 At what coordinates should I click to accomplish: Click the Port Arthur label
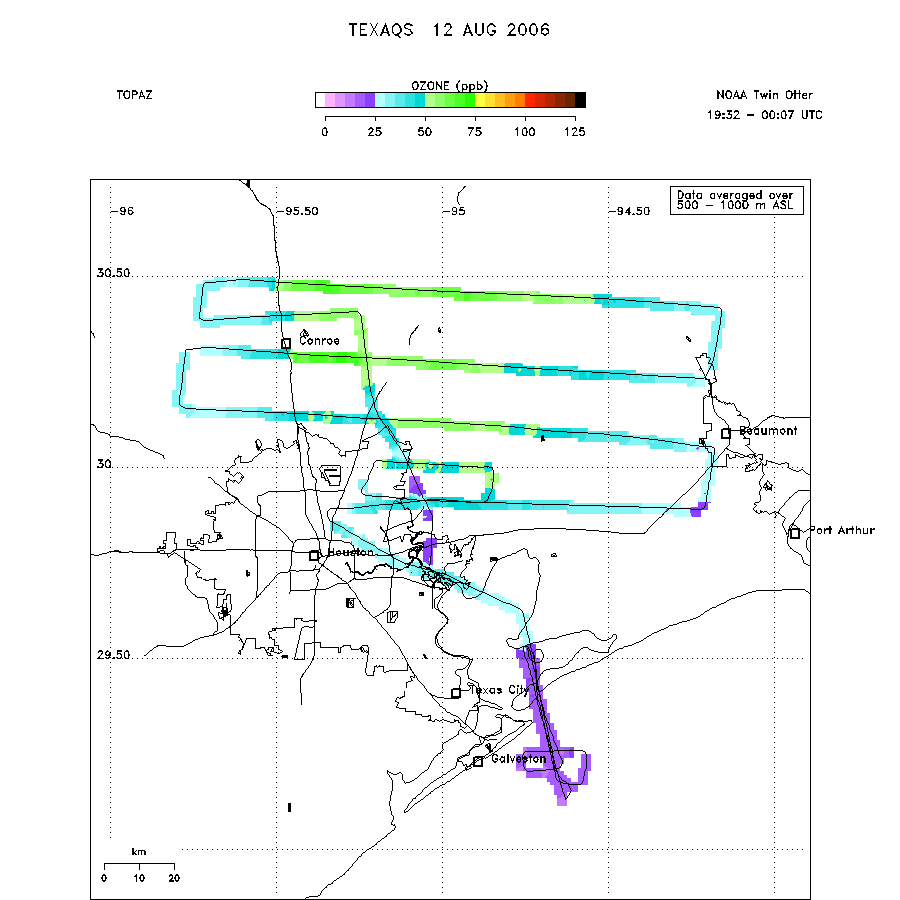[x=842, y=530]
